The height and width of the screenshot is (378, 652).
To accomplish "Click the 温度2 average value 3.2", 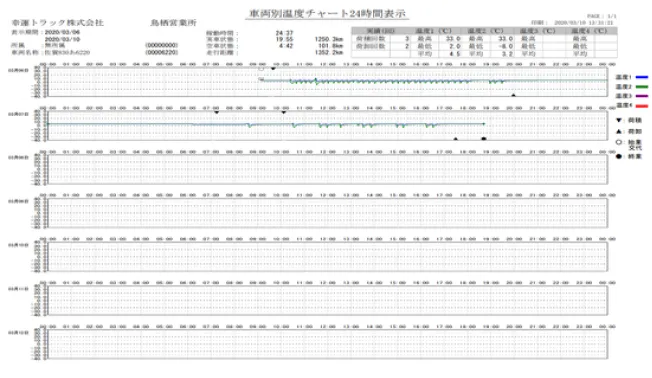I will (507, 54).
